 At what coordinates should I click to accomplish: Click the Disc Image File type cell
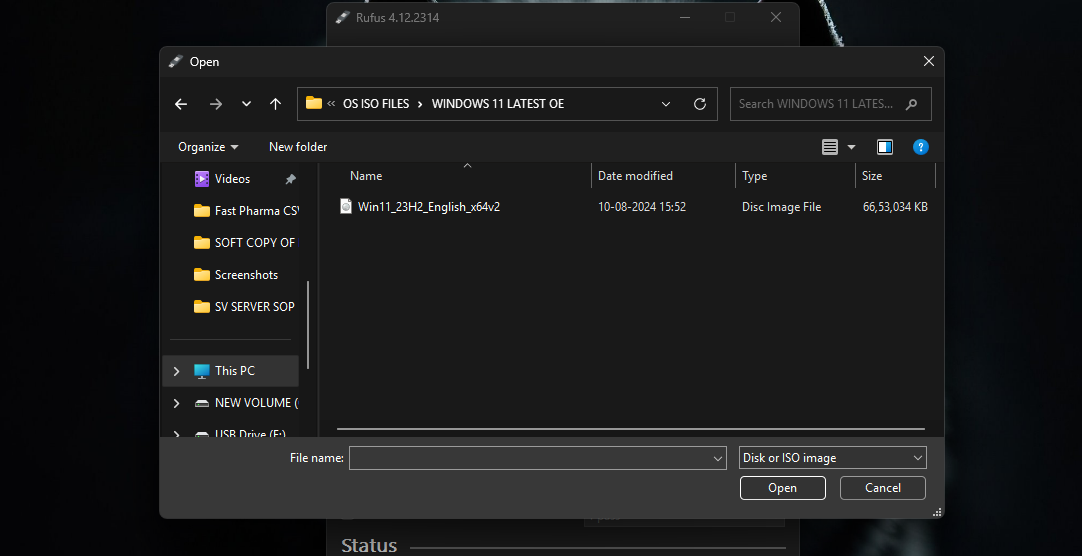coord(781,207)
